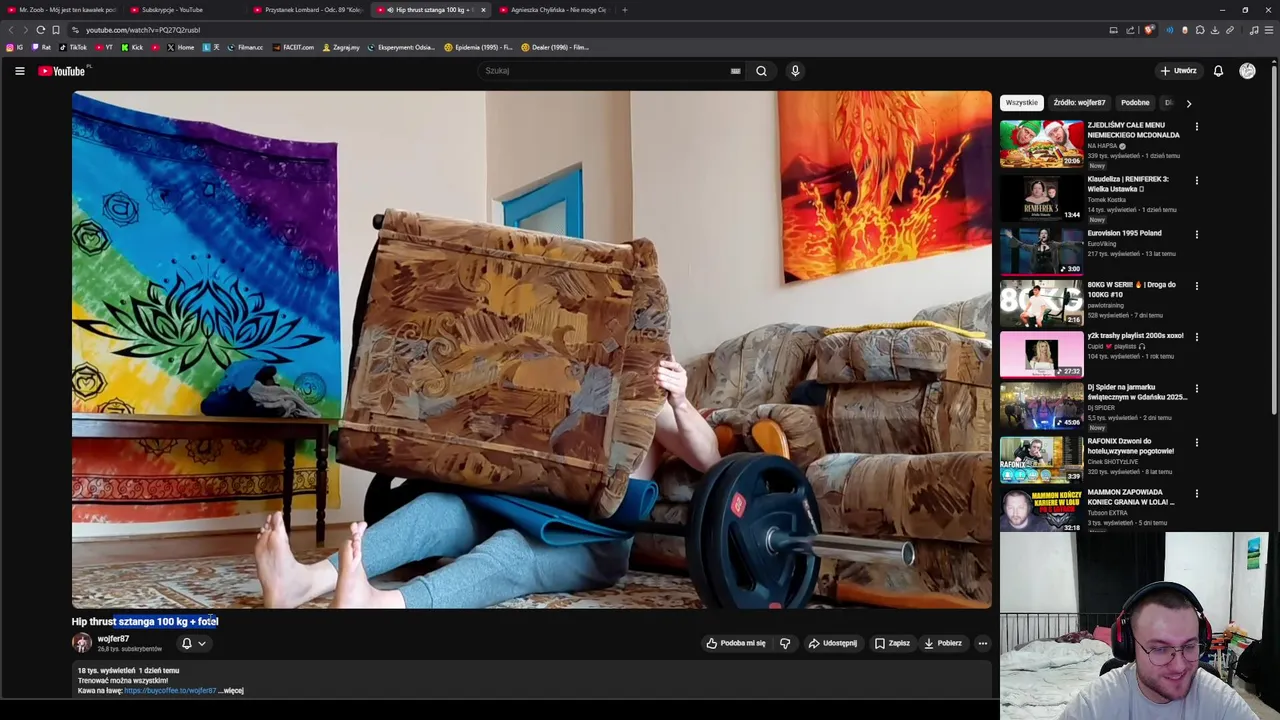Open Dj Spider na jarmarku video title
This screenshot has height=720, width=1280.
(x=1137, y=392)
